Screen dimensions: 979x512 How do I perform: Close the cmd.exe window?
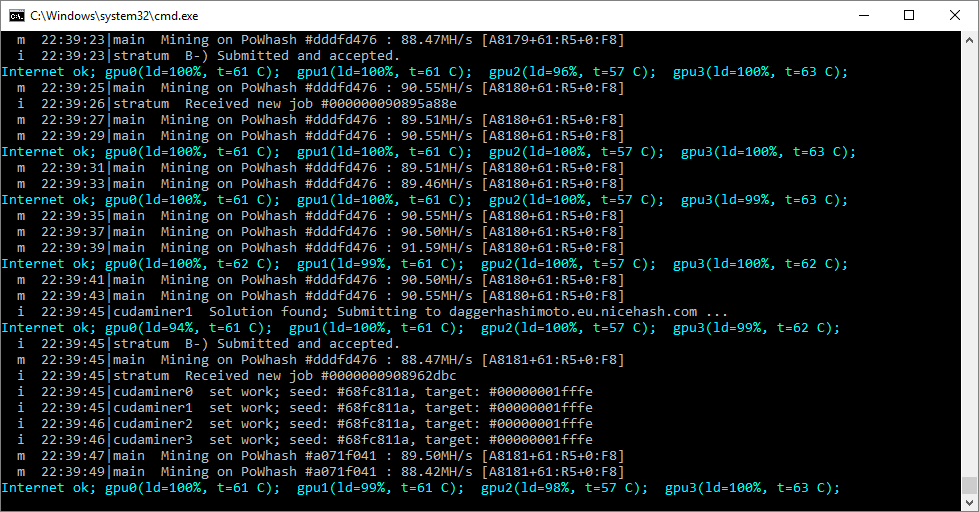[955, 16]
